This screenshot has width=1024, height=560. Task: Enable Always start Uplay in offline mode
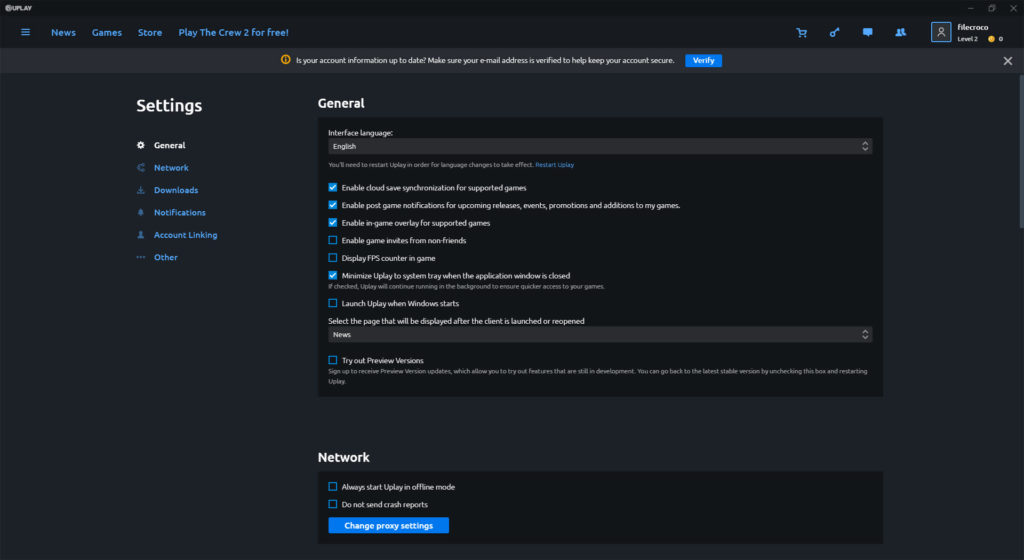tap(332, 487)
